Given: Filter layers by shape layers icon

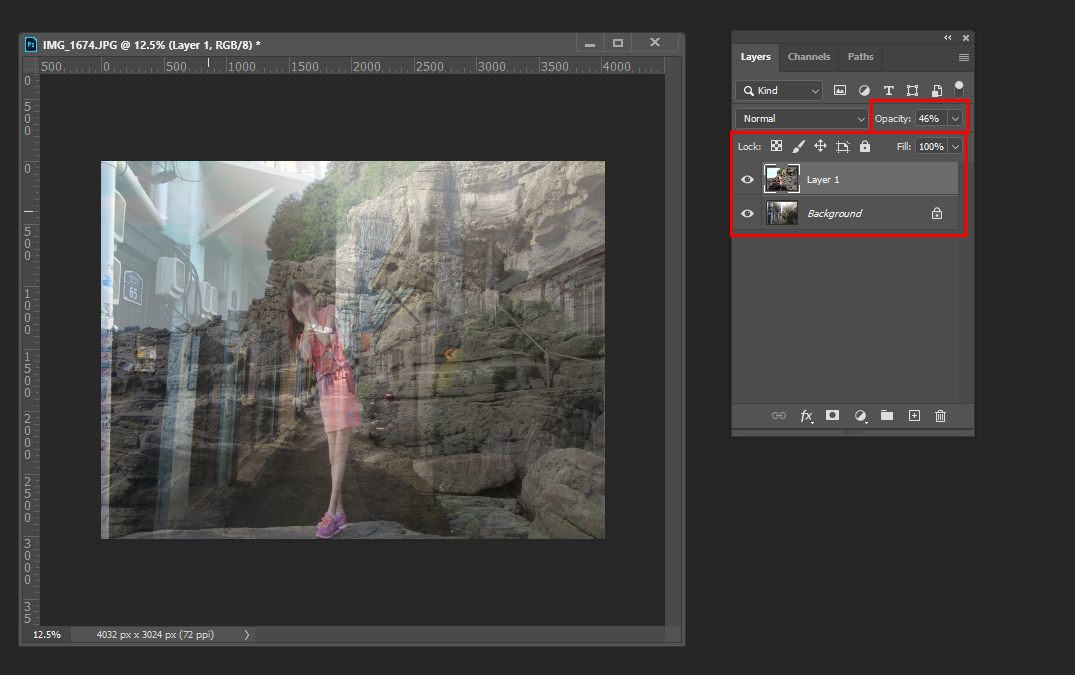Looking at the screenshot, I should click(x=913, y=90).
